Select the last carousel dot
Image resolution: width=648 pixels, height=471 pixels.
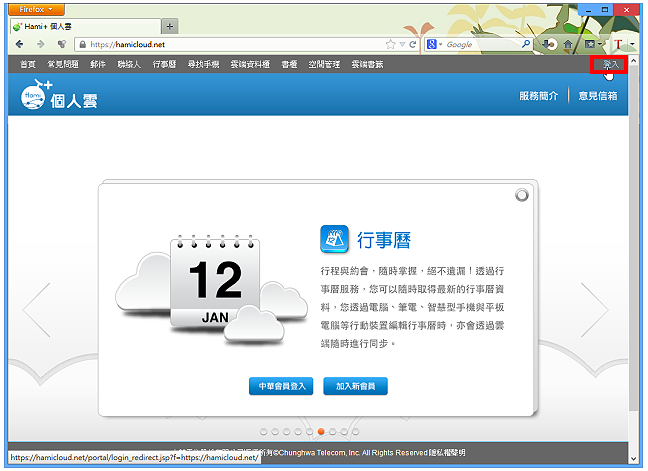pos(355,432)
